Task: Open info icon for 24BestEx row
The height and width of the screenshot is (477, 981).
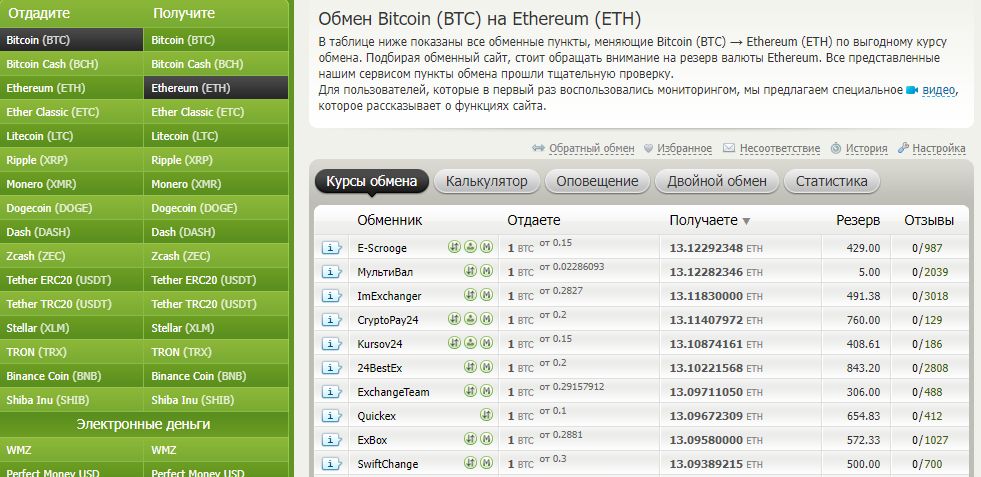Action: point(332,367)
